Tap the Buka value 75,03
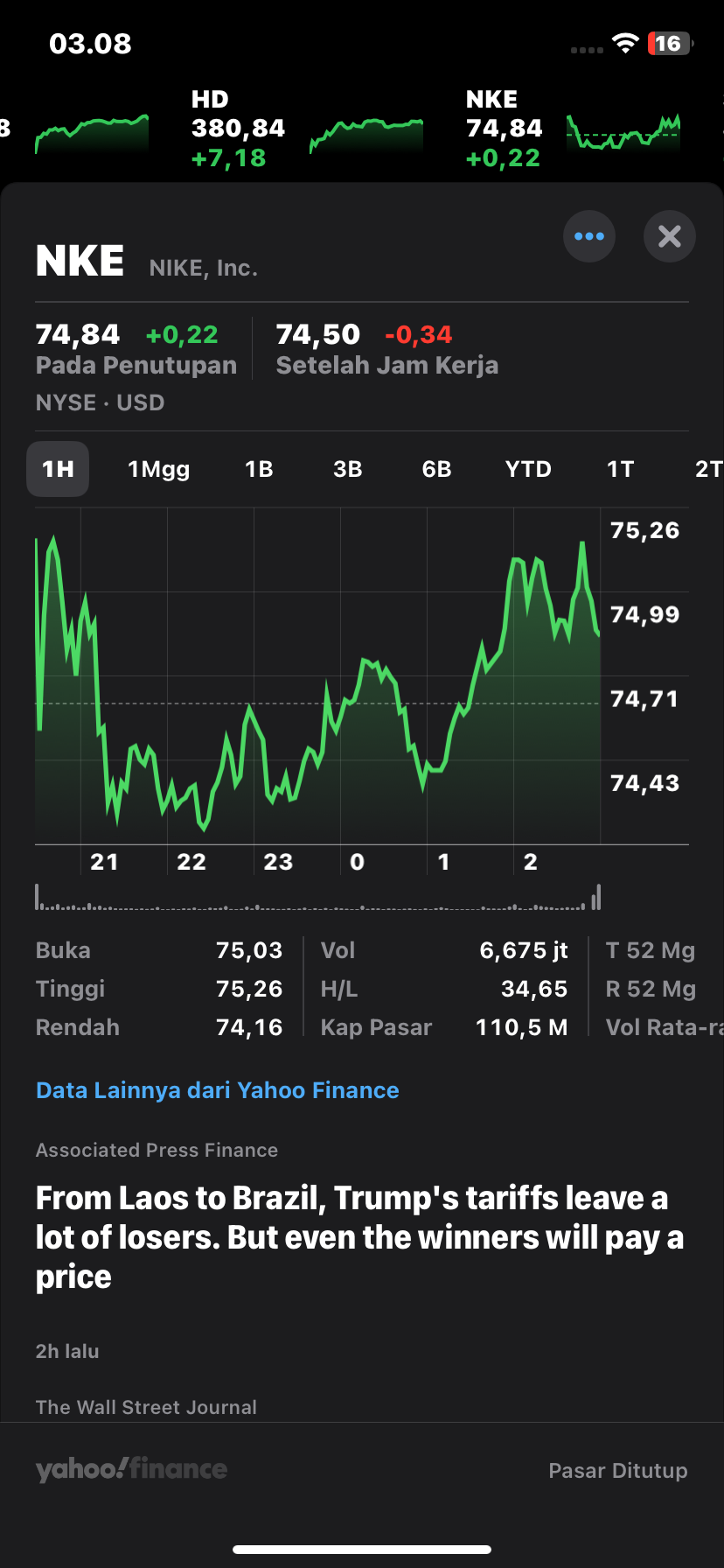 (x=249, y=950)
